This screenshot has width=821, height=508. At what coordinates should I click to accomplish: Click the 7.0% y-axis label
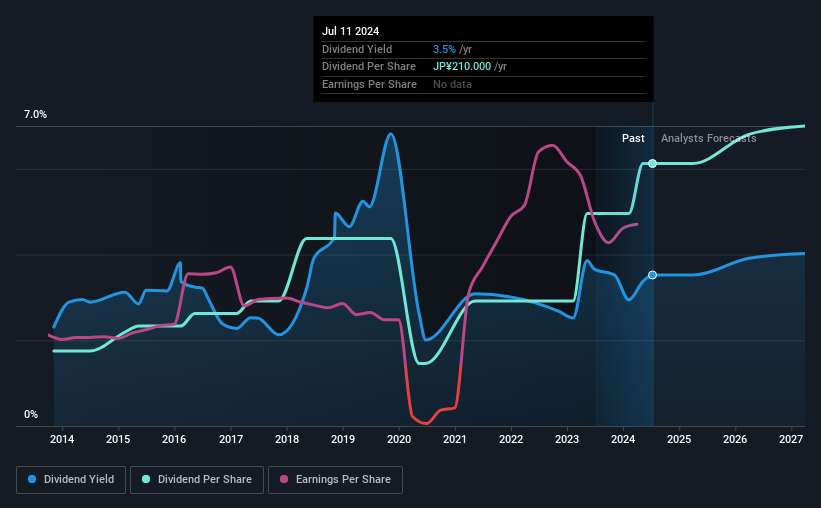[35, 114]
